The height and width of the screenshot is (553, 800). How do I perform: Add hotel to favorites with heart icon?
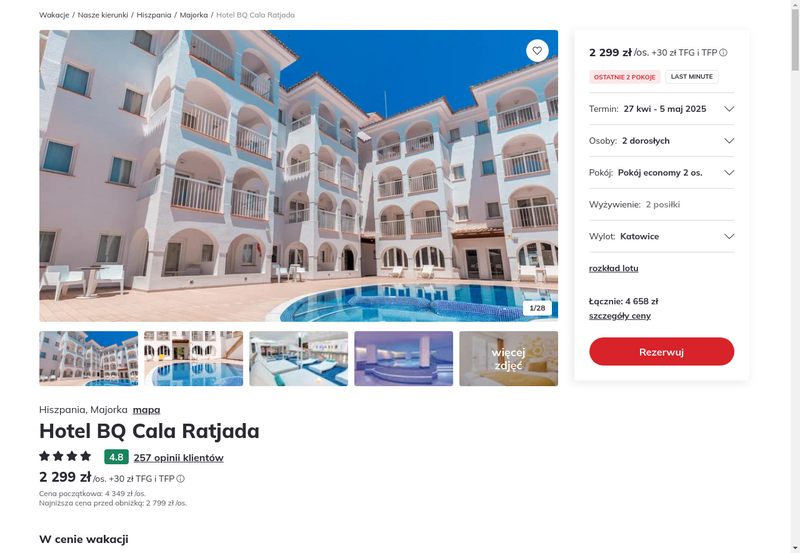pos(537,51)
